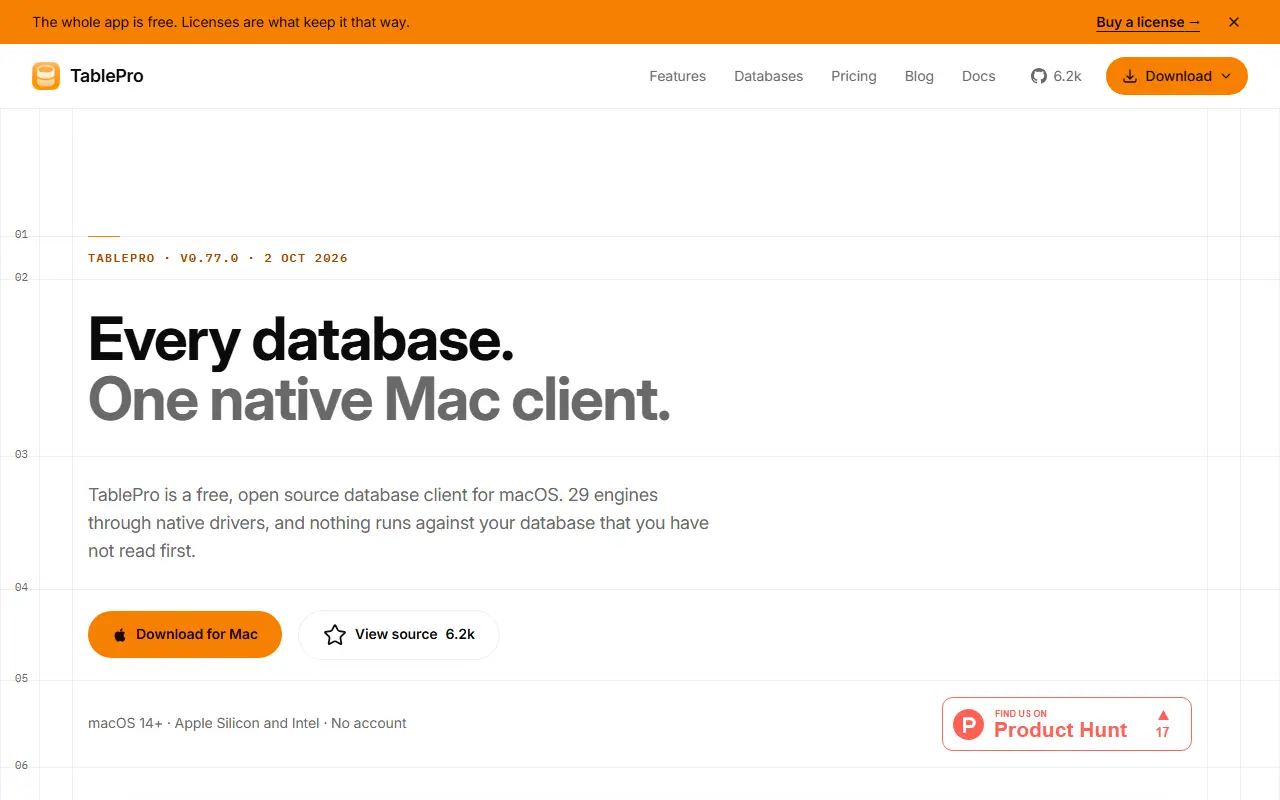Expand the Download dropdown chevron
Image resolution: width=1280 pixels, height=800 pixels.
[x=1226, y=76]
